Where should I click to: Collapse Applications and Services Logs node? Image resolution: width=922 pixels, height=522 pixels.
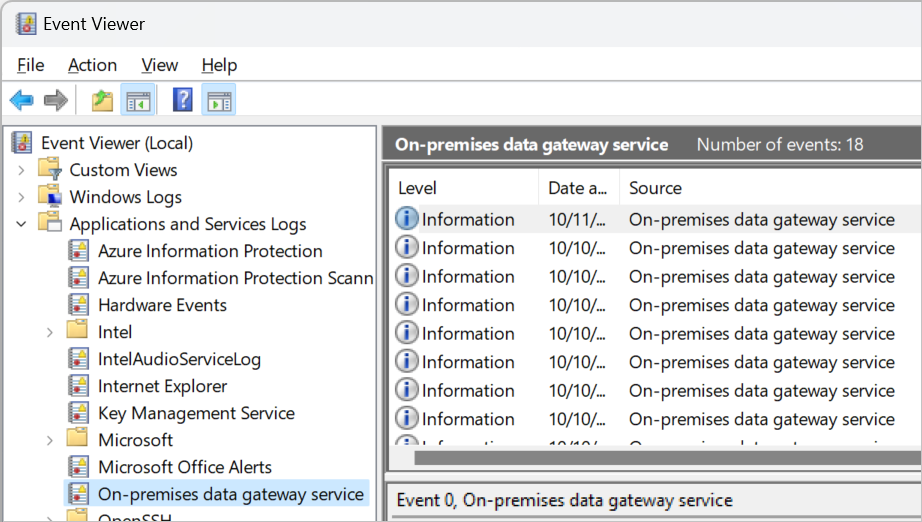tap(22, 224)
